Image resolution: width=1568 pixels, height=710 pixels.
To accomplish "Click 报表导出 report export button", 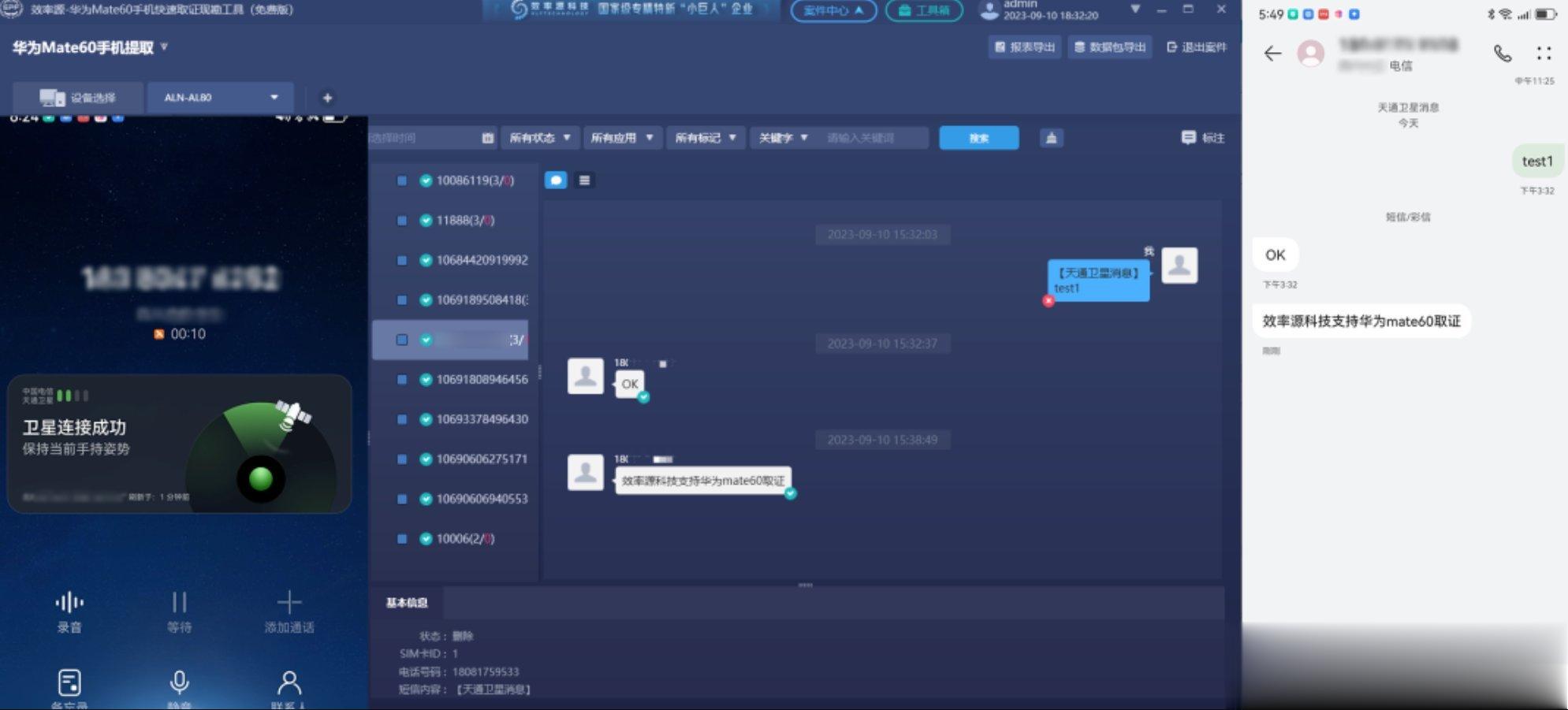I will [1025, 47].
